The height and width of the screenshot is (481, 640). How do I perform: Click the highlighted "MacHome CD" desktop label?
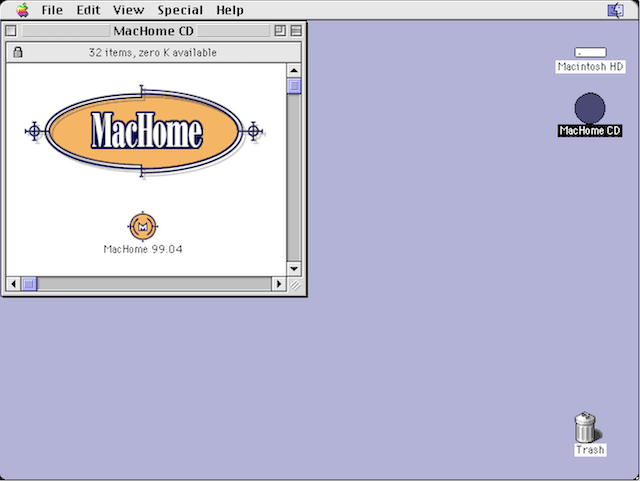(590, 131)
